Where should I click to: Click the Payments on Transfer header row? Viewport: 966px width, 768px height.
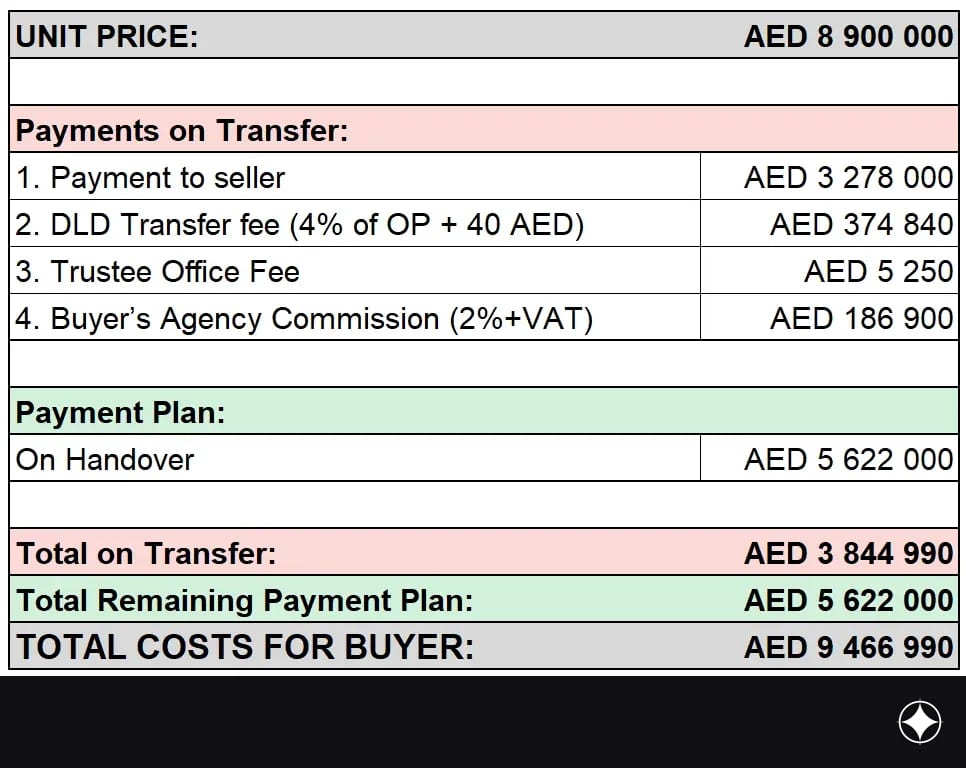click(x=484, y=129)
